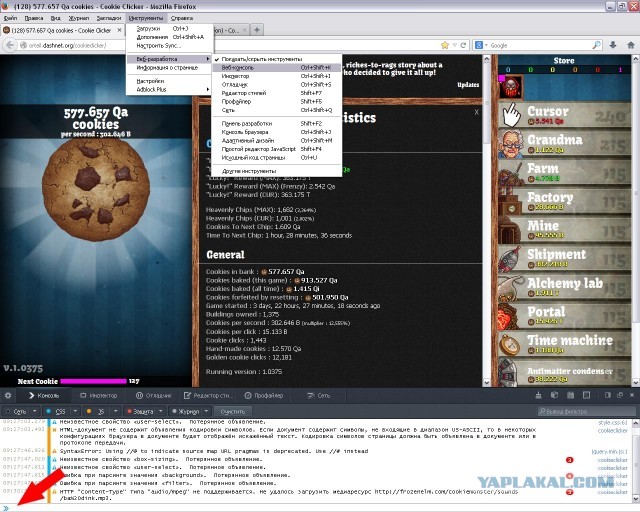Expand Adblock Plus submenu
This screenshot has width=640, height=512.
[x=169, y=89]
